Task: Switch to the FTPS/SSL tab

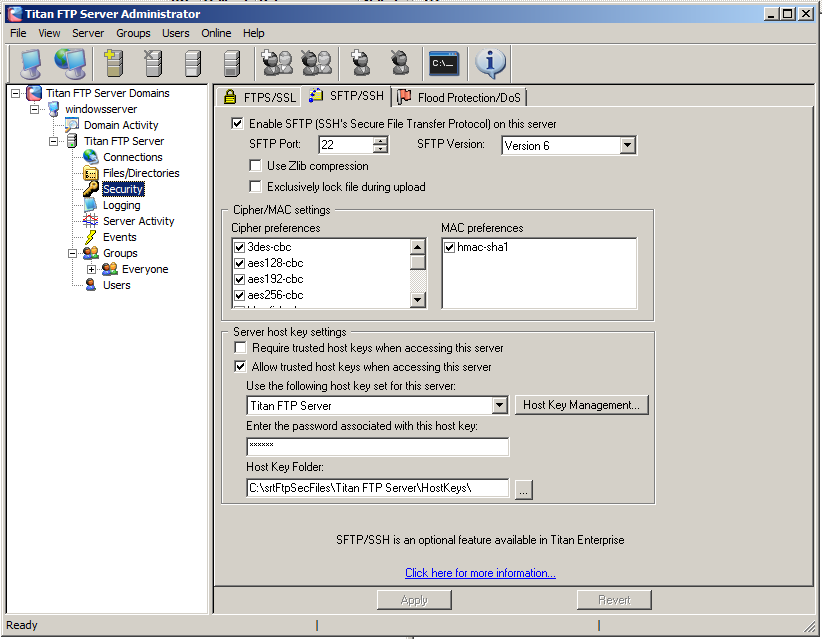Action: click(259, 97)
